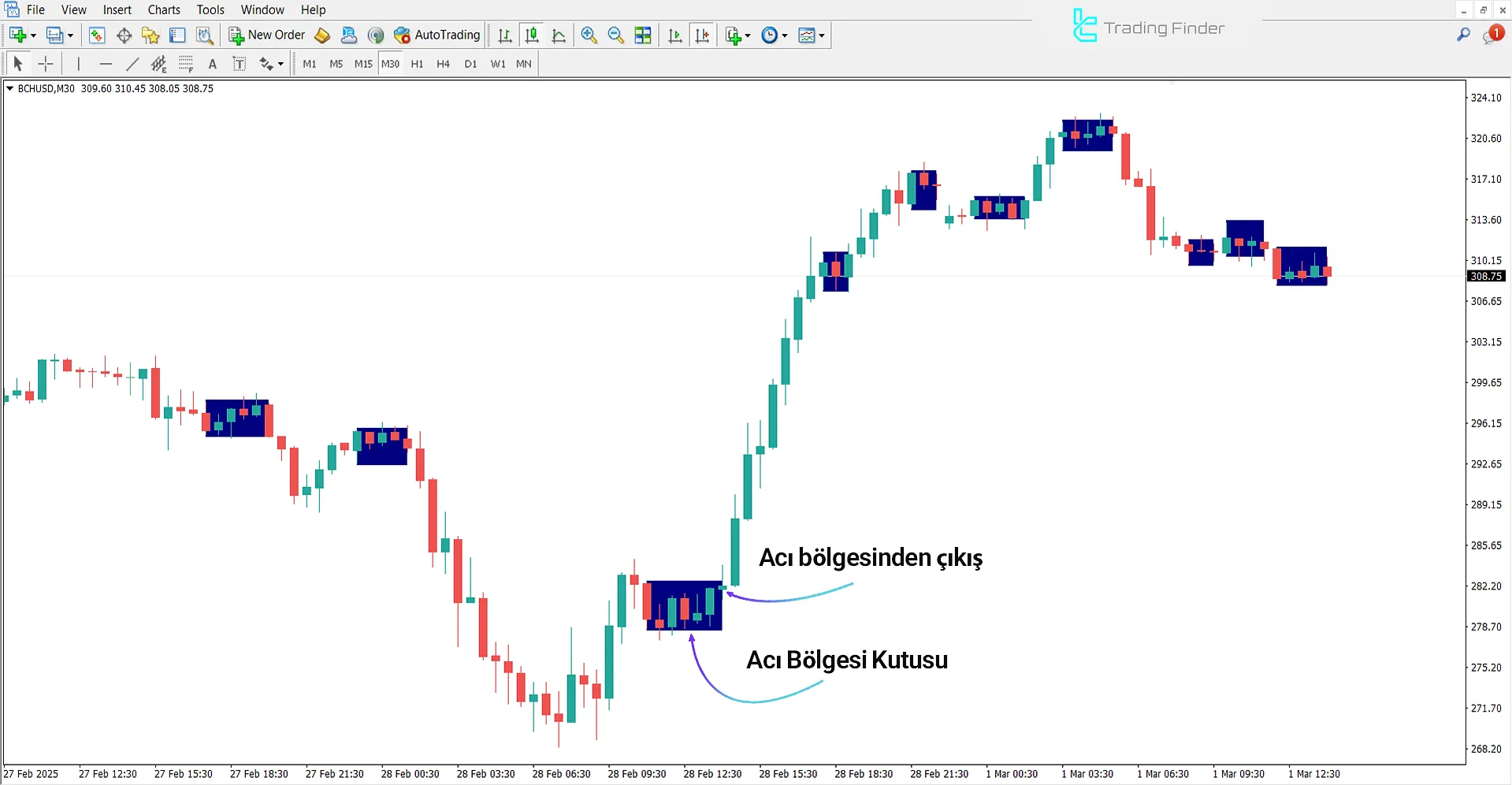Open the Charts menu
Viewport: 1512px width, 785px height.
(x=163, y=9)
